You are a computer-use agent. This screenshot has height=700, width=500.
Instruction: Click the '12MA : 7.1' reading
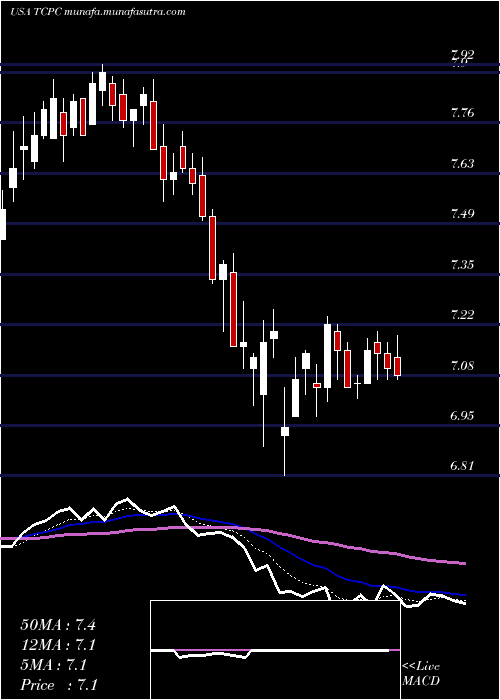point(58,645)
